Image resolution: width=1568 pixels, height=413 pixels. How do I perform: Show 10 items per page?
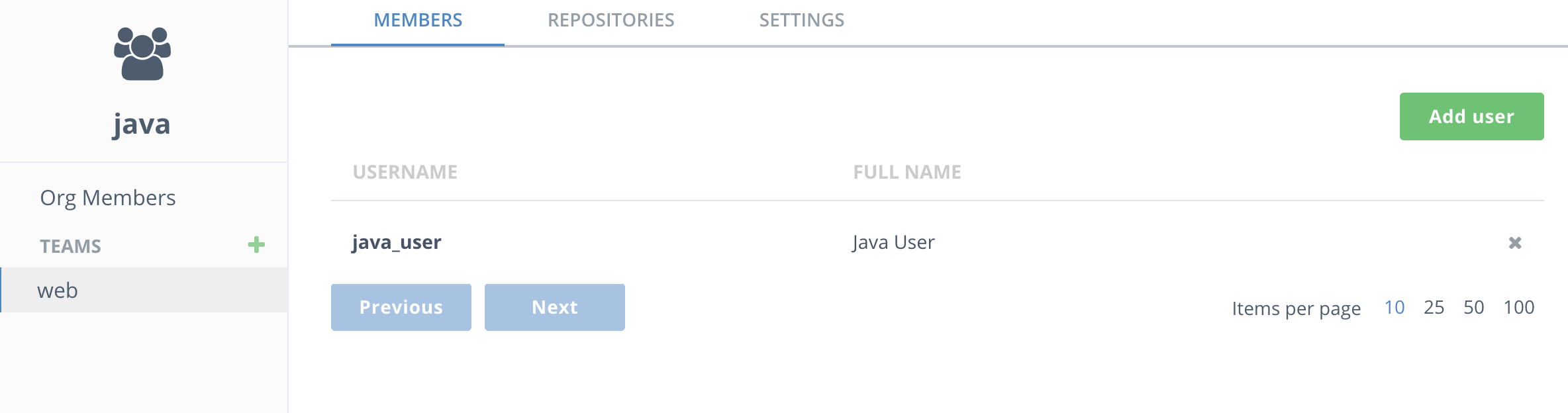click(x=1395, y=307)
